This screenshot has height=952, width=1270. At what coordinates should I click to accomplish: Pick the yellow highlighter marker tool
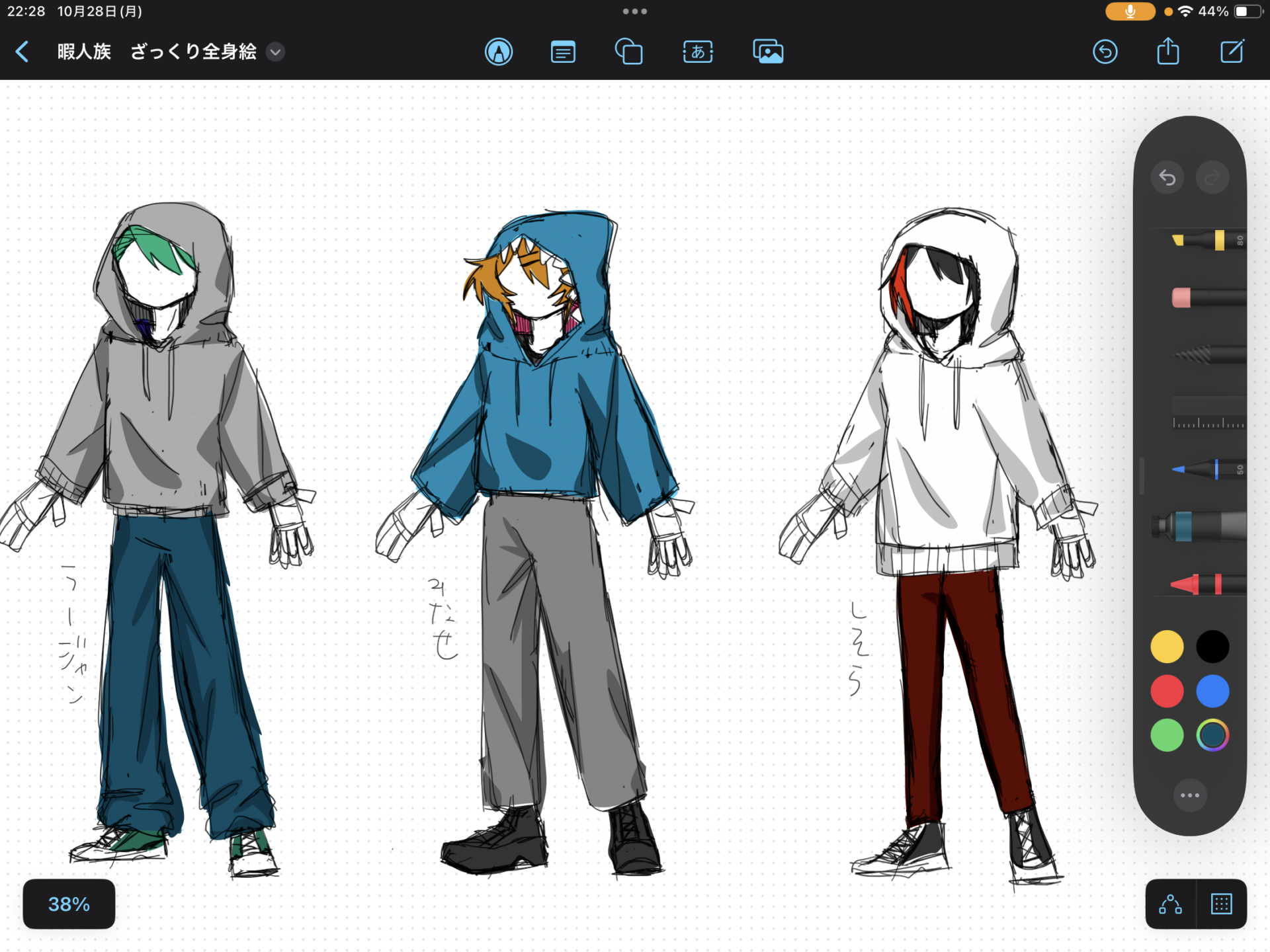point(1204,240)
